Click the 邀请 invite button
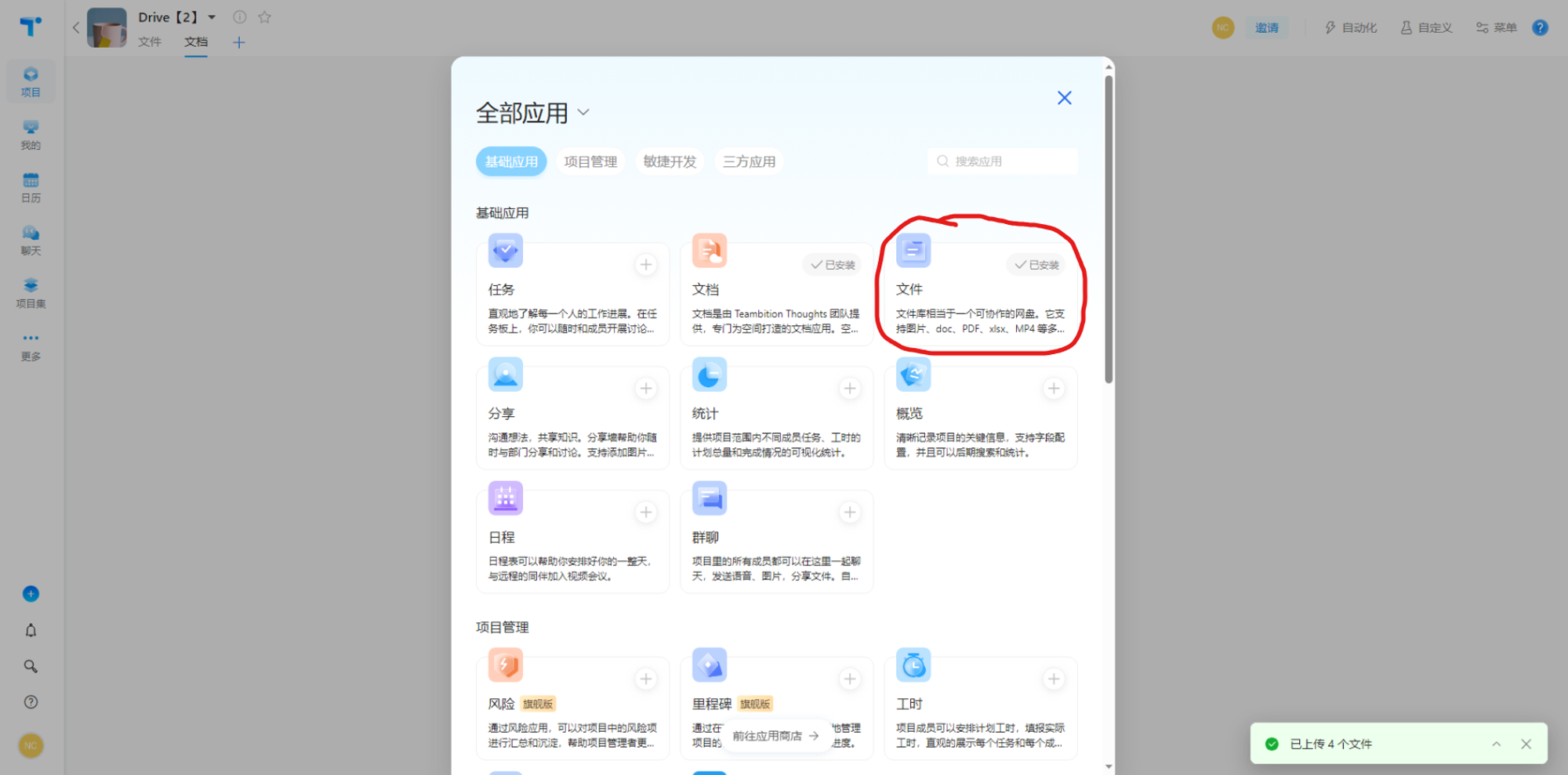 pos(1267,27)
